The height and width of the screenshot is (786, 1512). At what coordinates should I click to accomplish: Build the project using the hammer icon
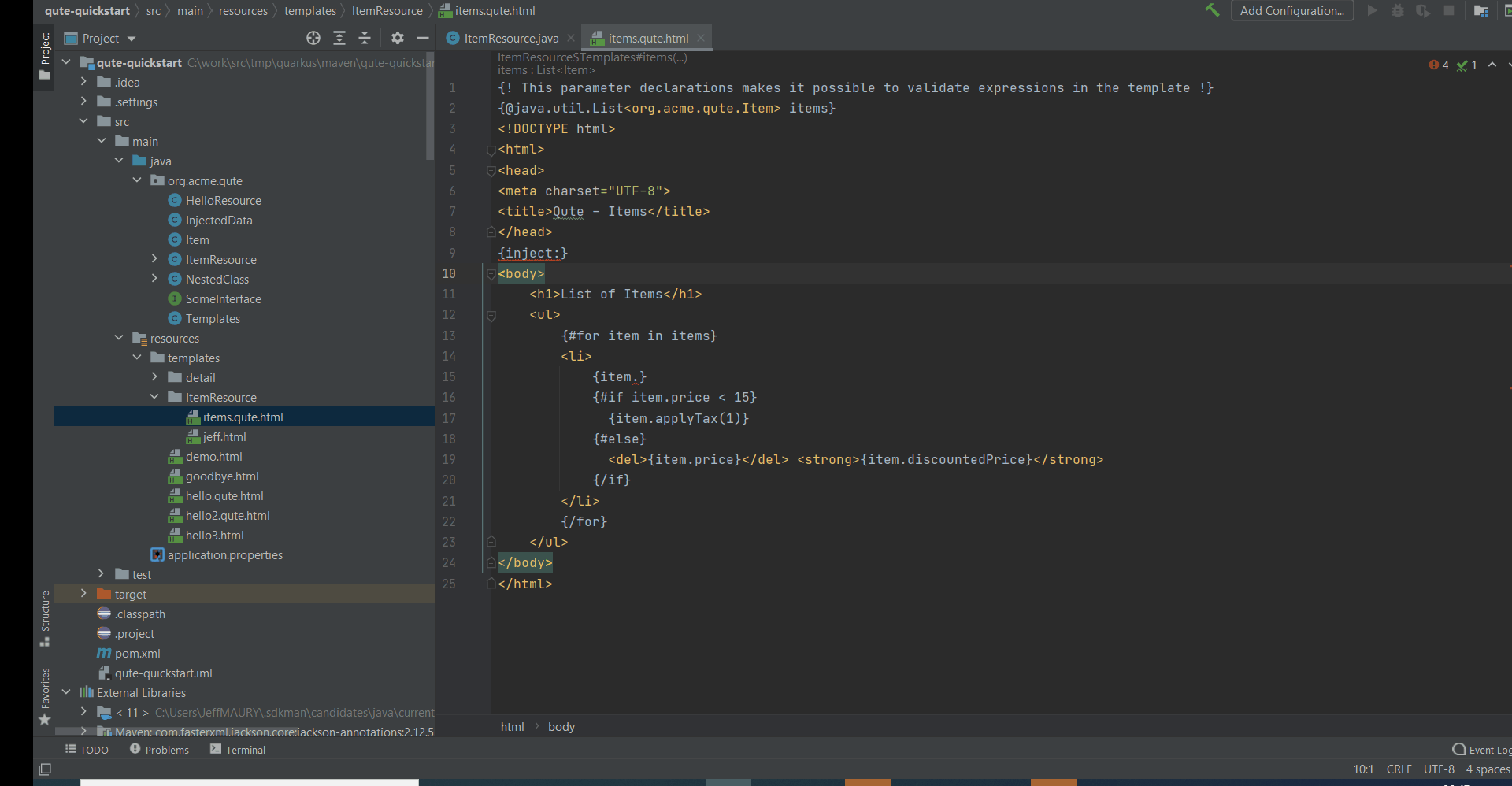coord(1212,10)
